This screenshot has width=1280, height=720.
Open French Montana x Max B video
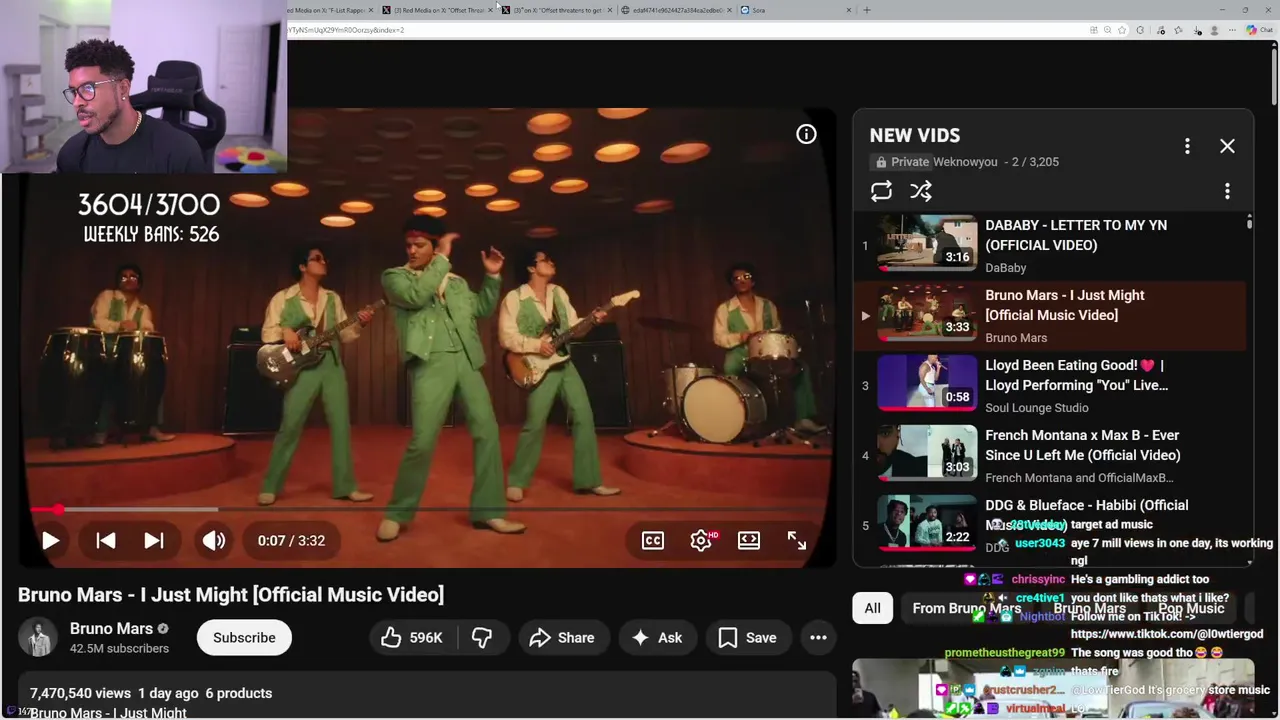point(1050,455)
